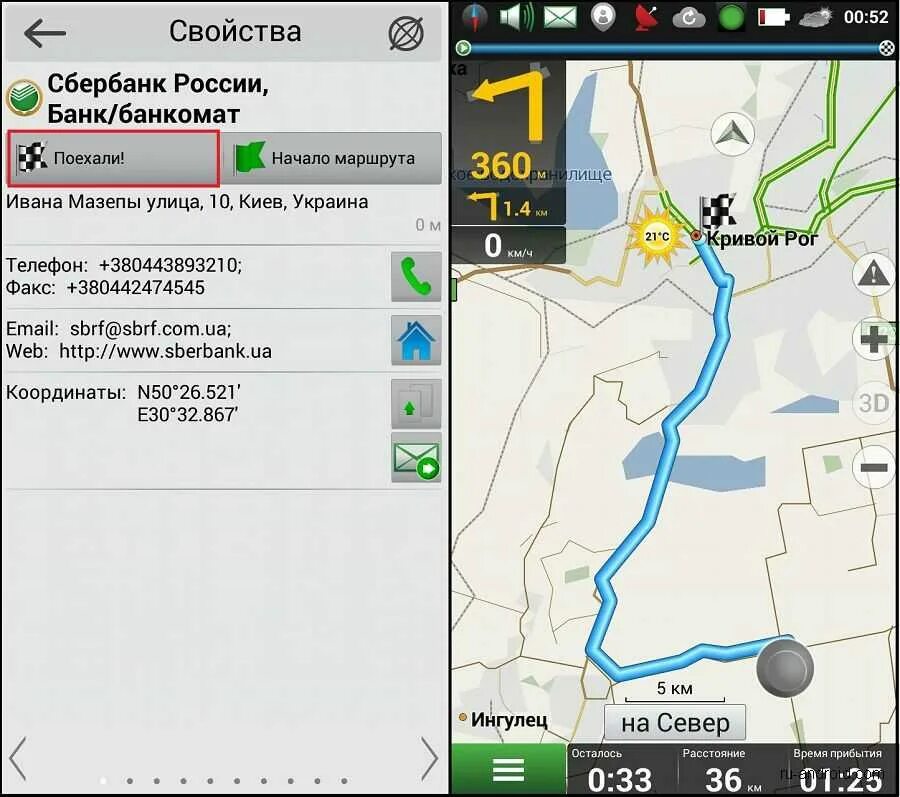Tap the sun weather icon 21°C on map
This screenshot has height=797, width=900.
coord(657,236)
